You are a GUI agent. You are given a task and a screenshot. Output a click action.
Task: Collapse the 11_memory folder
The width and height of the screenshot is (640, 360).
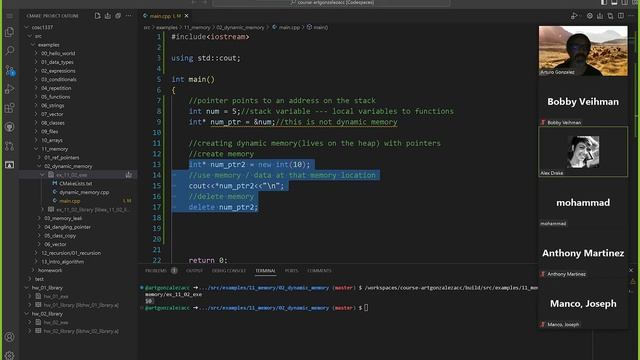[x=36, y=149]
